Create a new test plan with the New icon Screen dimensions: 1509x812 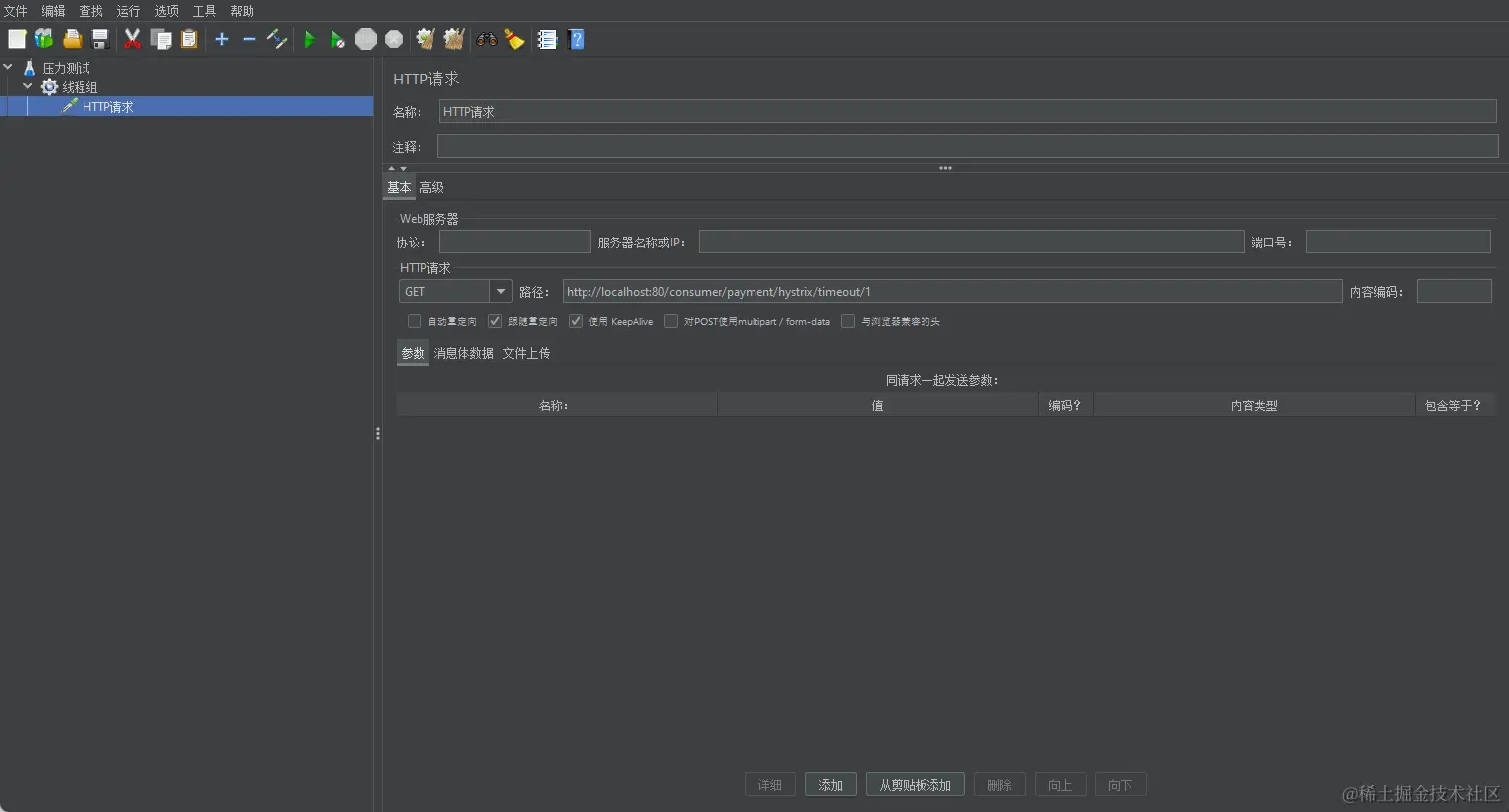point(17,39)
